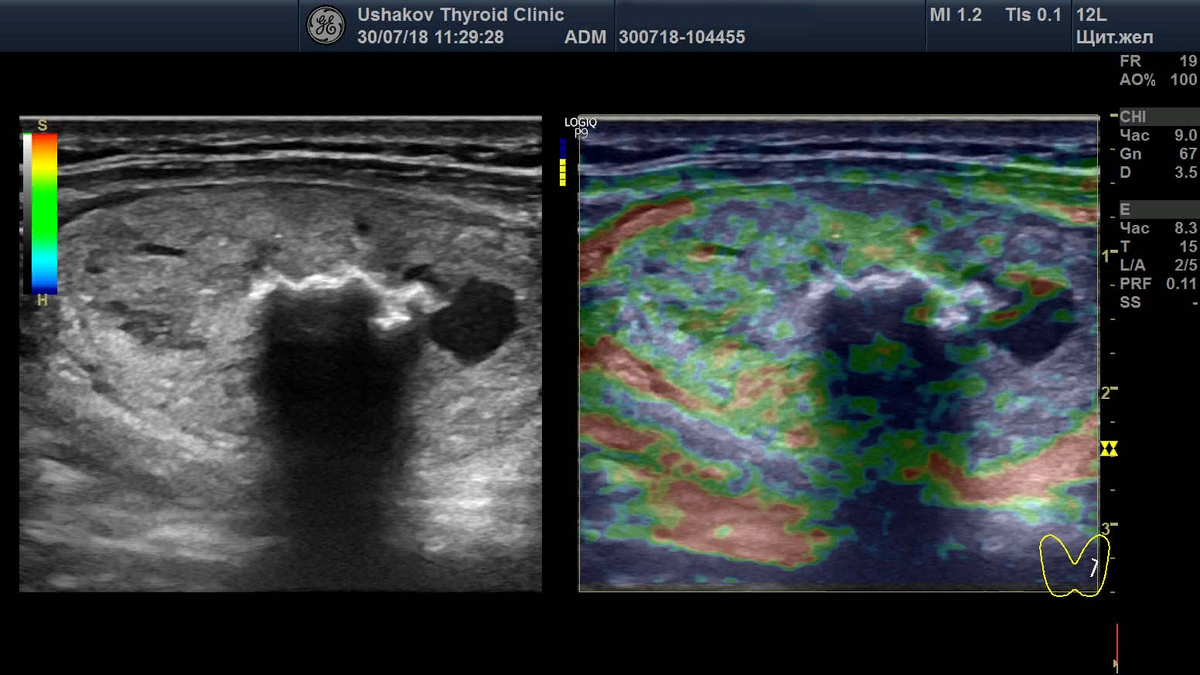The image size is (1200, 675).
Task: Click the PRF 0.11 parameter
Action: click(1158, 283)
